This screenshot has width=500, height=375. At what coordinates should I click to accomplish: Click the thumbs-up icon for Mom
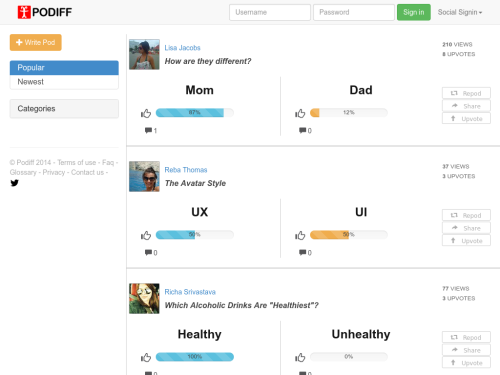[x=146, y=113]
